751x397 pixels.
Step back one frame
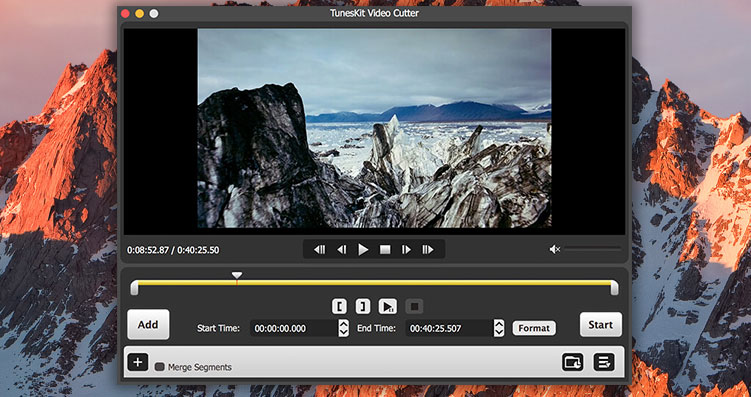(341, 250)
